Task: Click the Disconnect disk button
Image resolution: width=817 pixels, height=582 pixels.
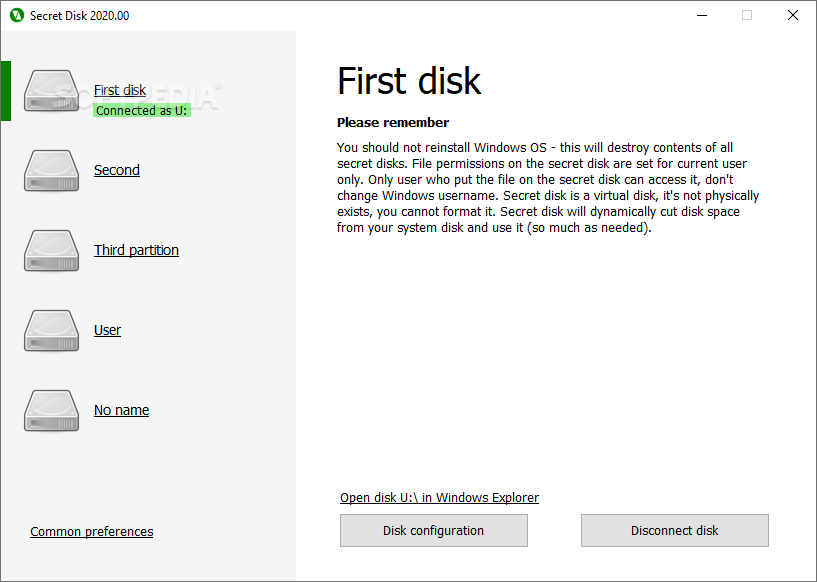Action: 675,530
